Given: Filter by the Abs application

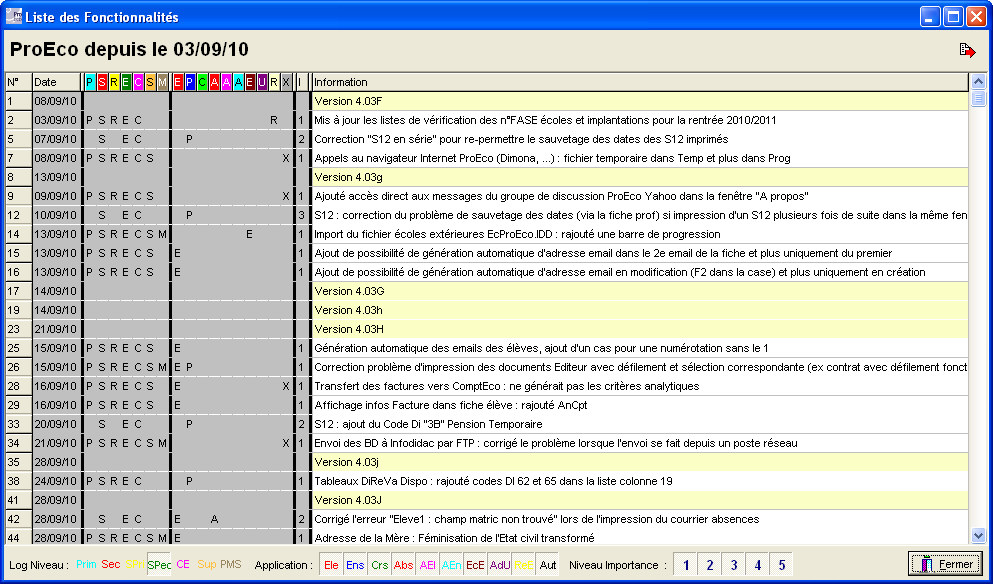Looking at the screenshot, I should coord(403,565).
